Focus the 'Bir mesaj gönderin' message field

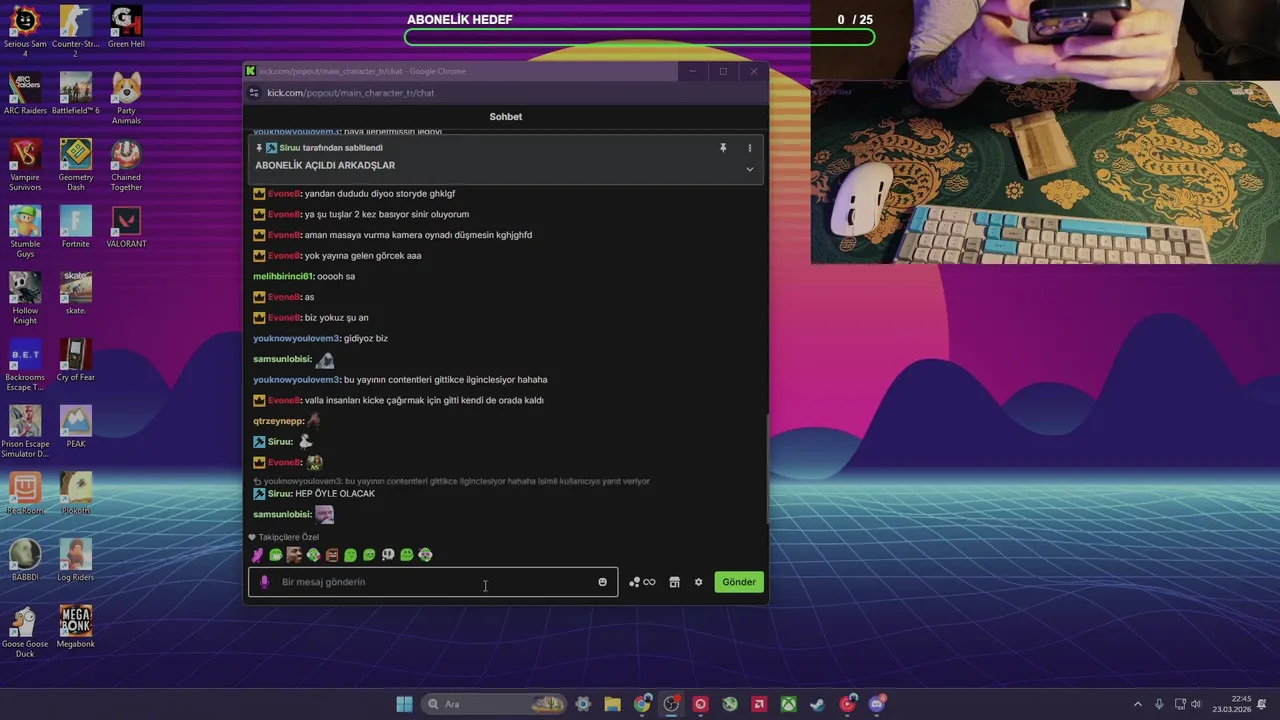click(433, 582)
